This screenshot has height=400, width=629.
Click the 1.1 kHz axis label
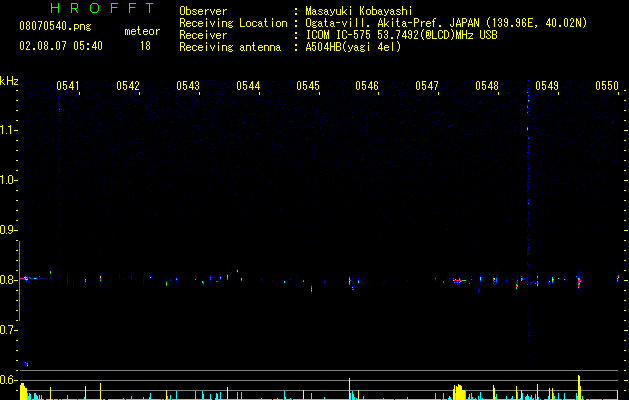8,130
